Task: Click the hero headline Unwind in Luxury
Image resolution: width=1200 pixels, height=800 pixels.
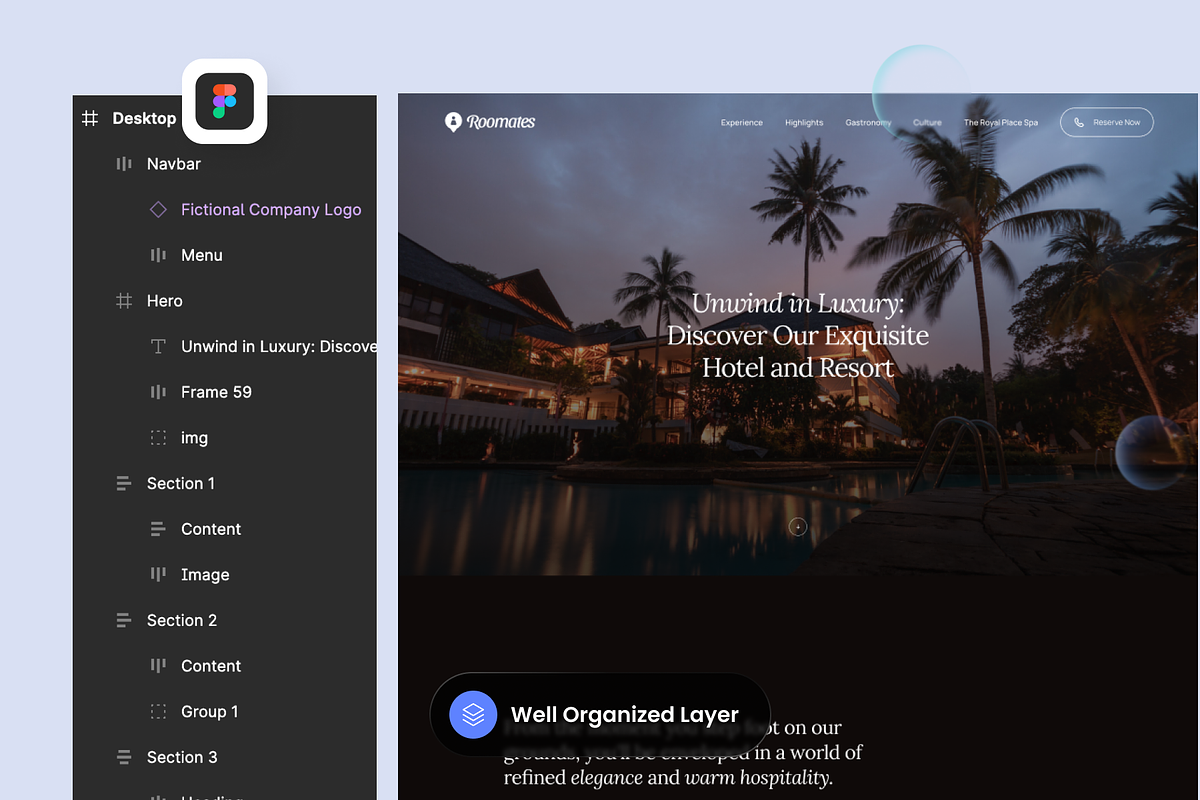Action: coord(798,336)
